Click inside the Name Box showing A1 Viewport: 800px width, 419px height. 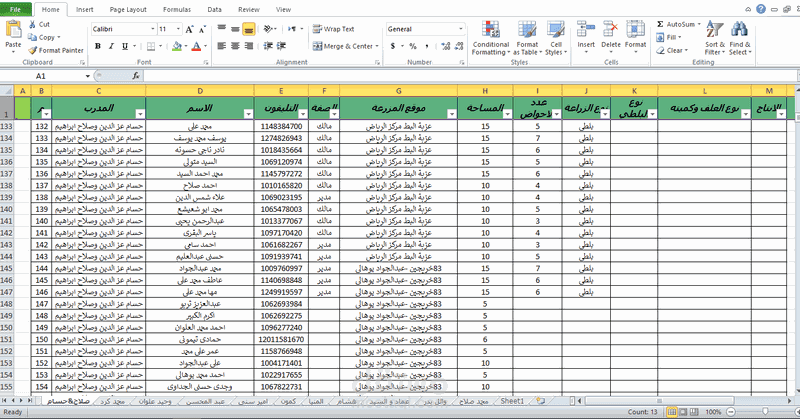tap(50, 75)
